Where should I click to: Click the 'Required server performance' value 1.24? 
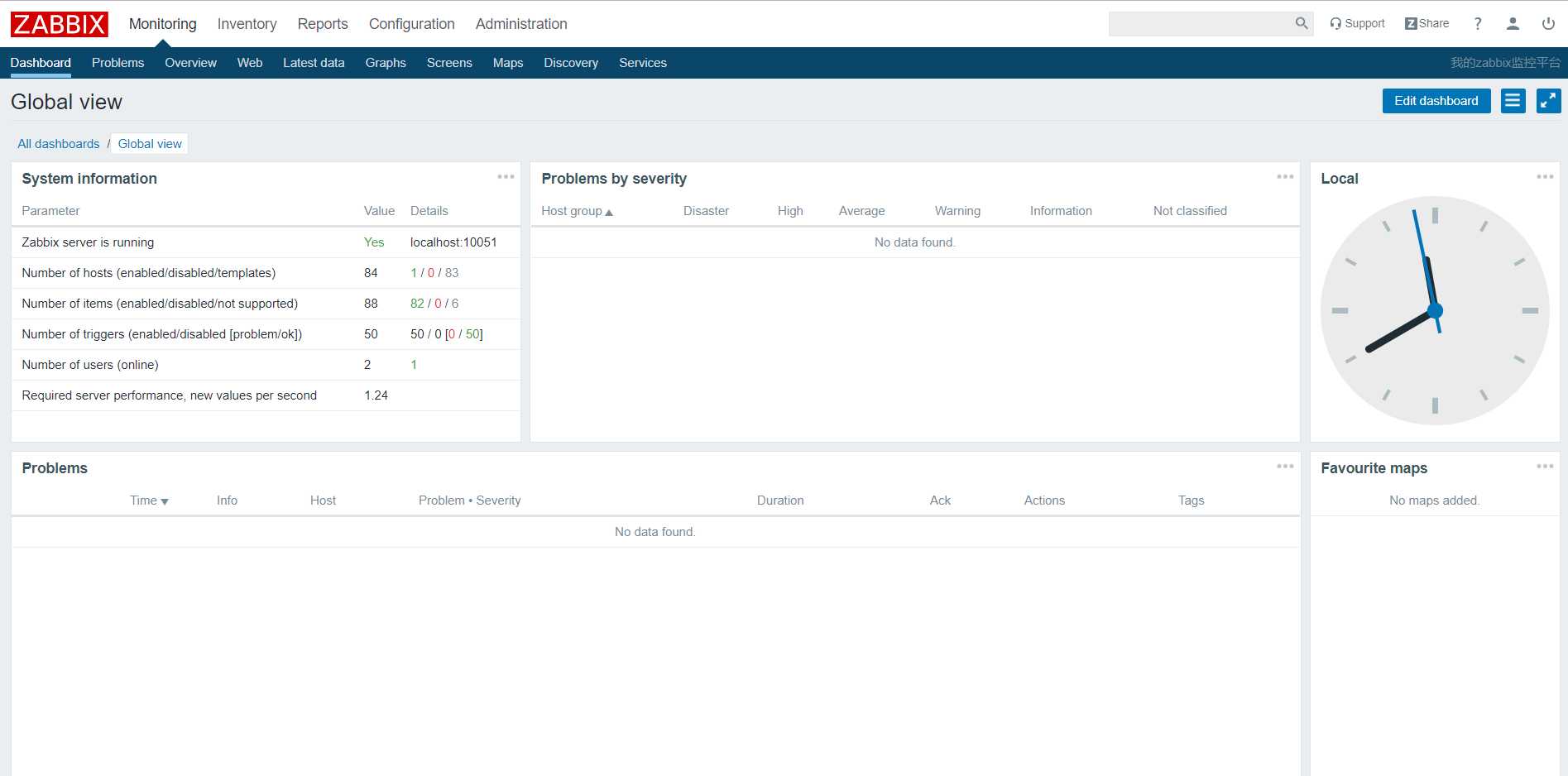(376, 395)
